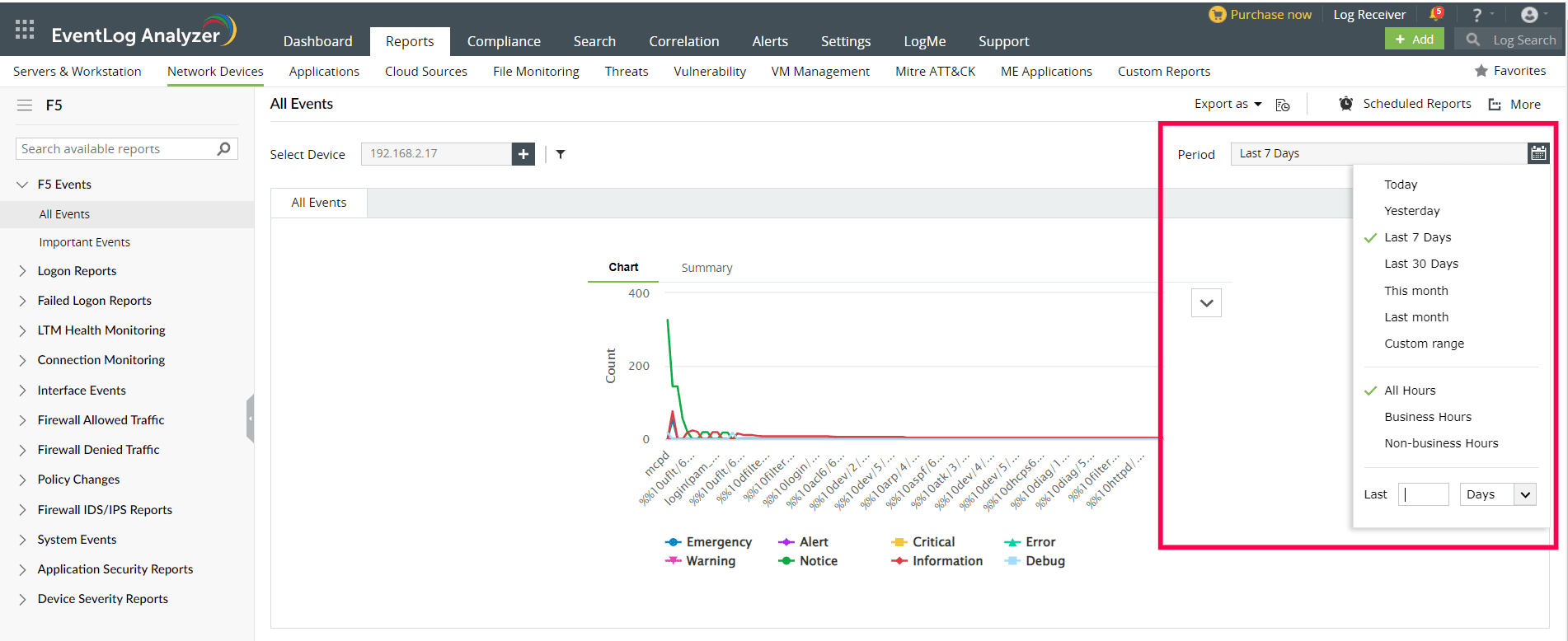Image resolution: width=1568 pixels, height=641 pixels.
Task: Click the notification bell icon
Action: pos(1435,15)
